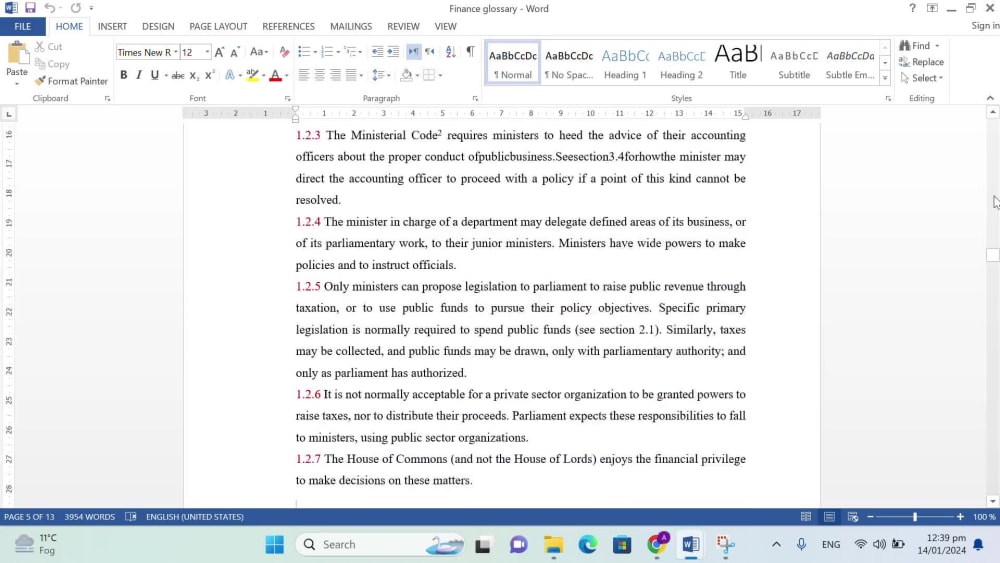Open the Select dropdown in Editing

pyautogui.click(x=922, y=78)
